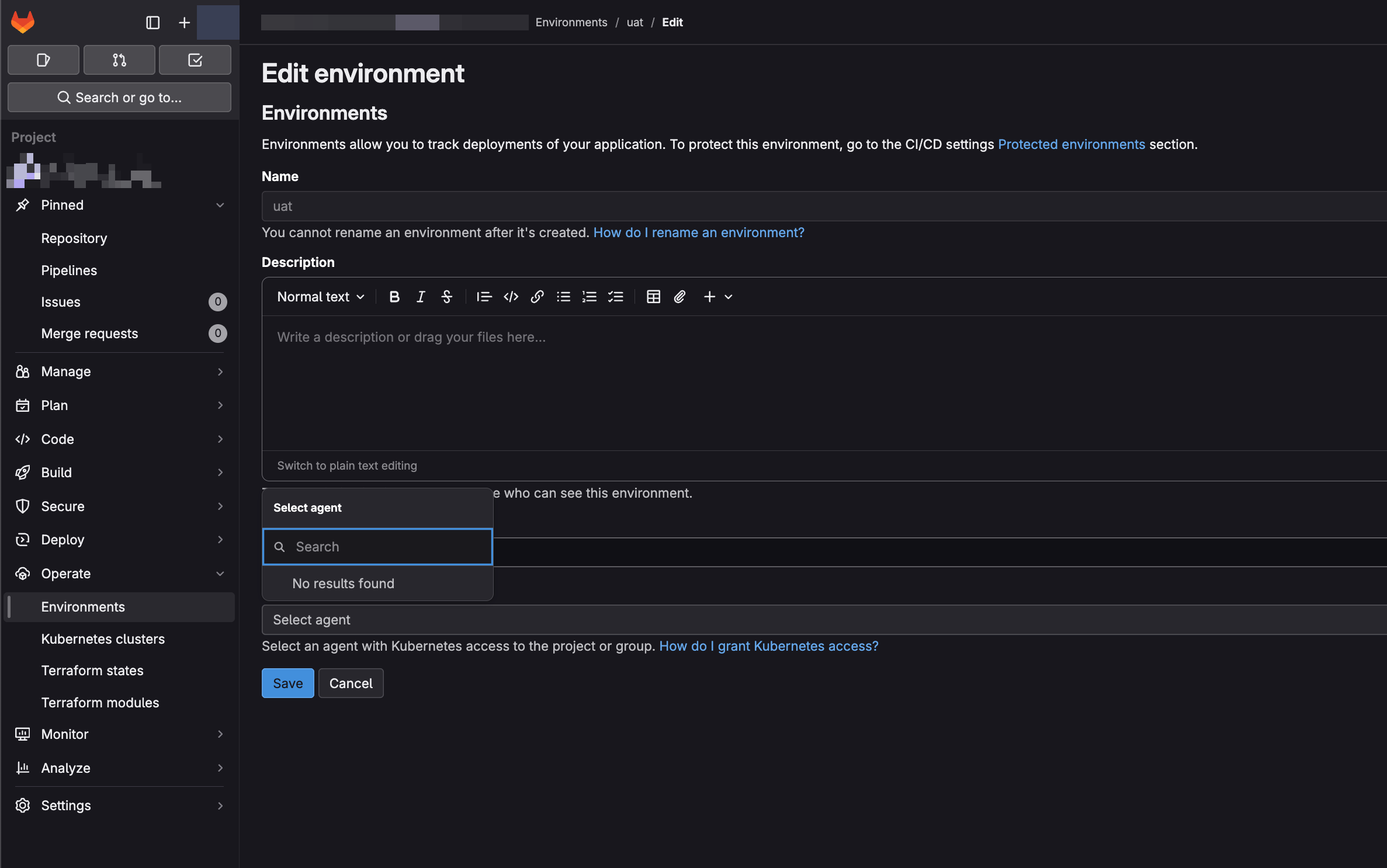Add a numbered list in description
This screenshot has width=1387, height=868.
589,297
